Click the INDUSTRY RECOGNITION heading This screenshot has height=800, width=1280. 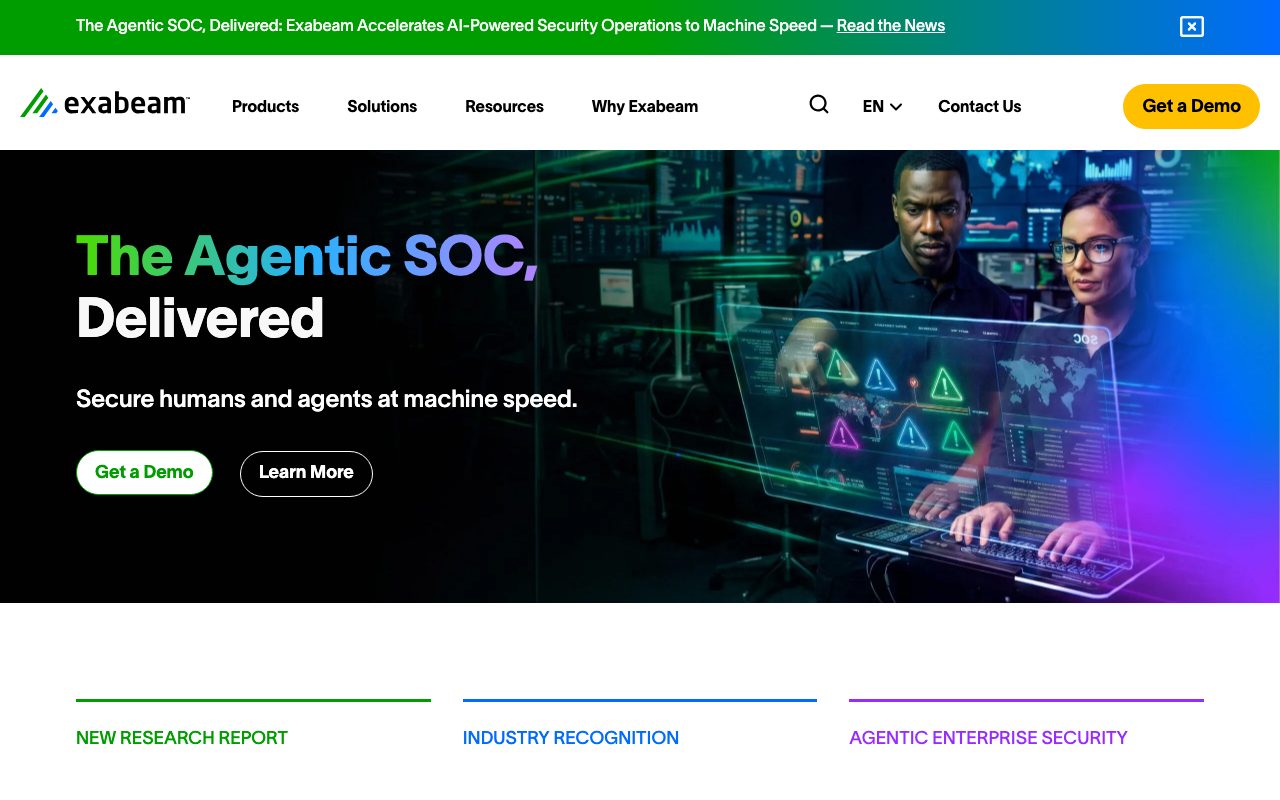(x=571, y=738)
